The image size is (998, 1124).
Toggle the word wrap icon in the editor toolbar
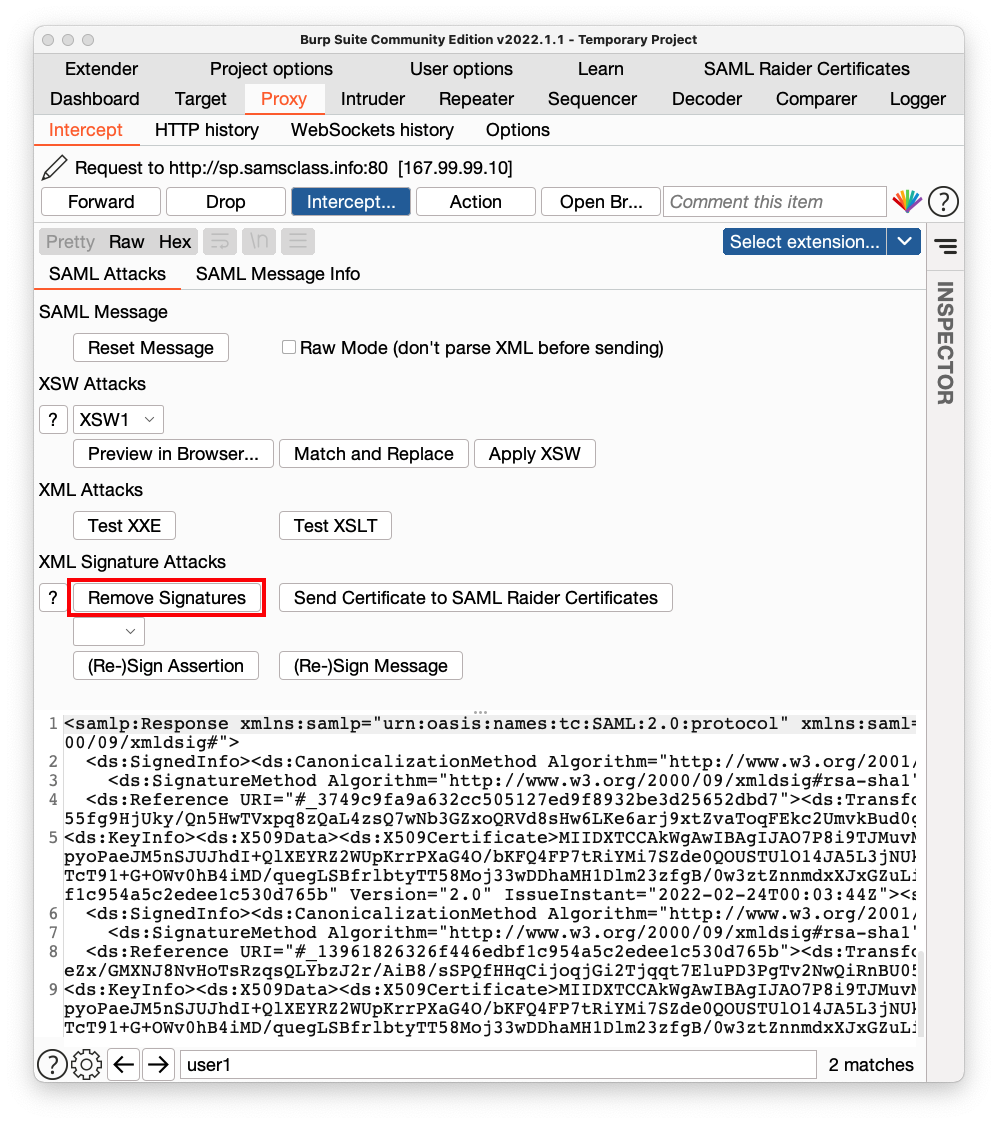click(x=220, y=242)
